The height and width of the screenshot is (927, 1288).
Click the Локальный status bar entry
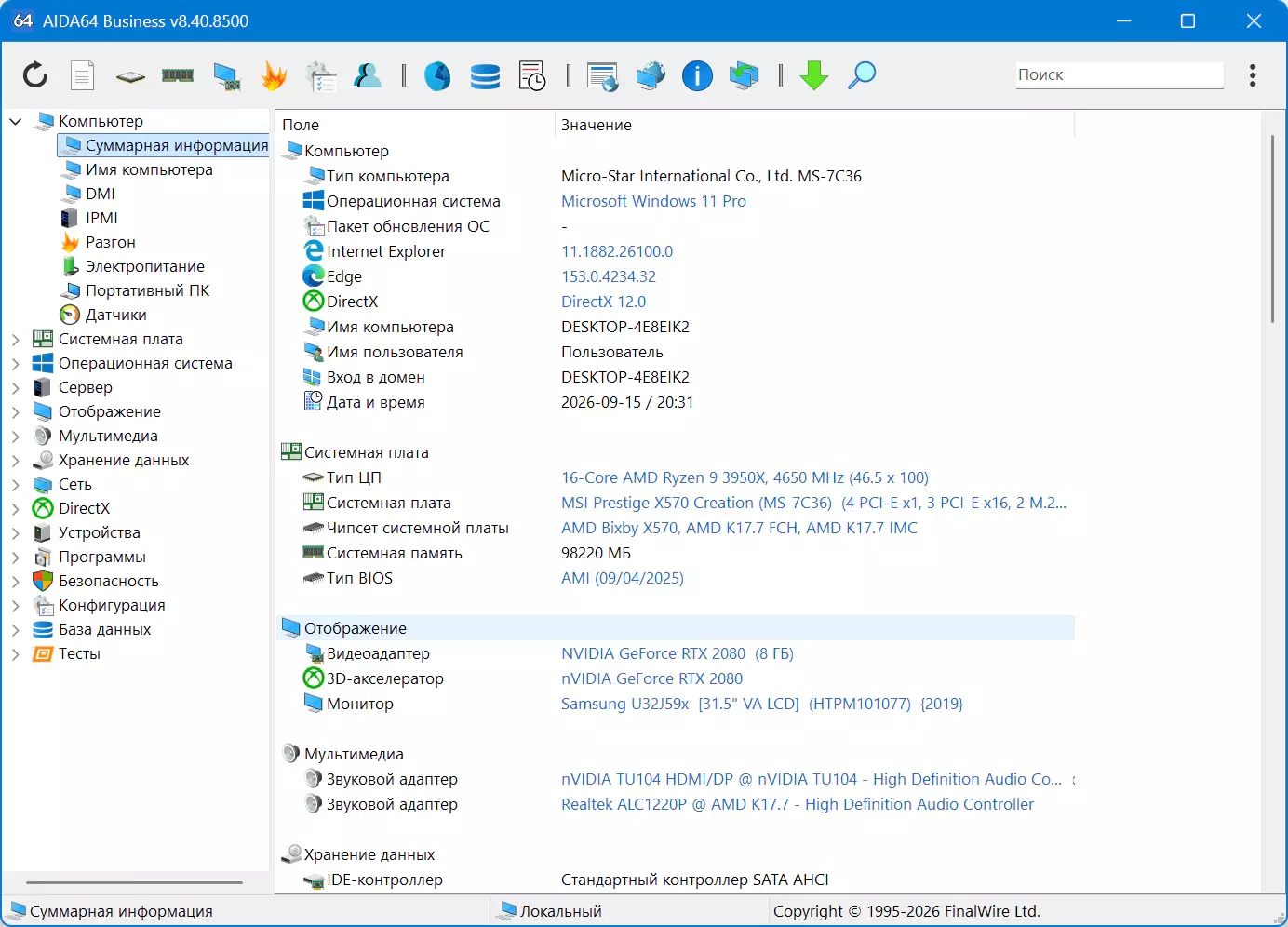click(560, 911)
